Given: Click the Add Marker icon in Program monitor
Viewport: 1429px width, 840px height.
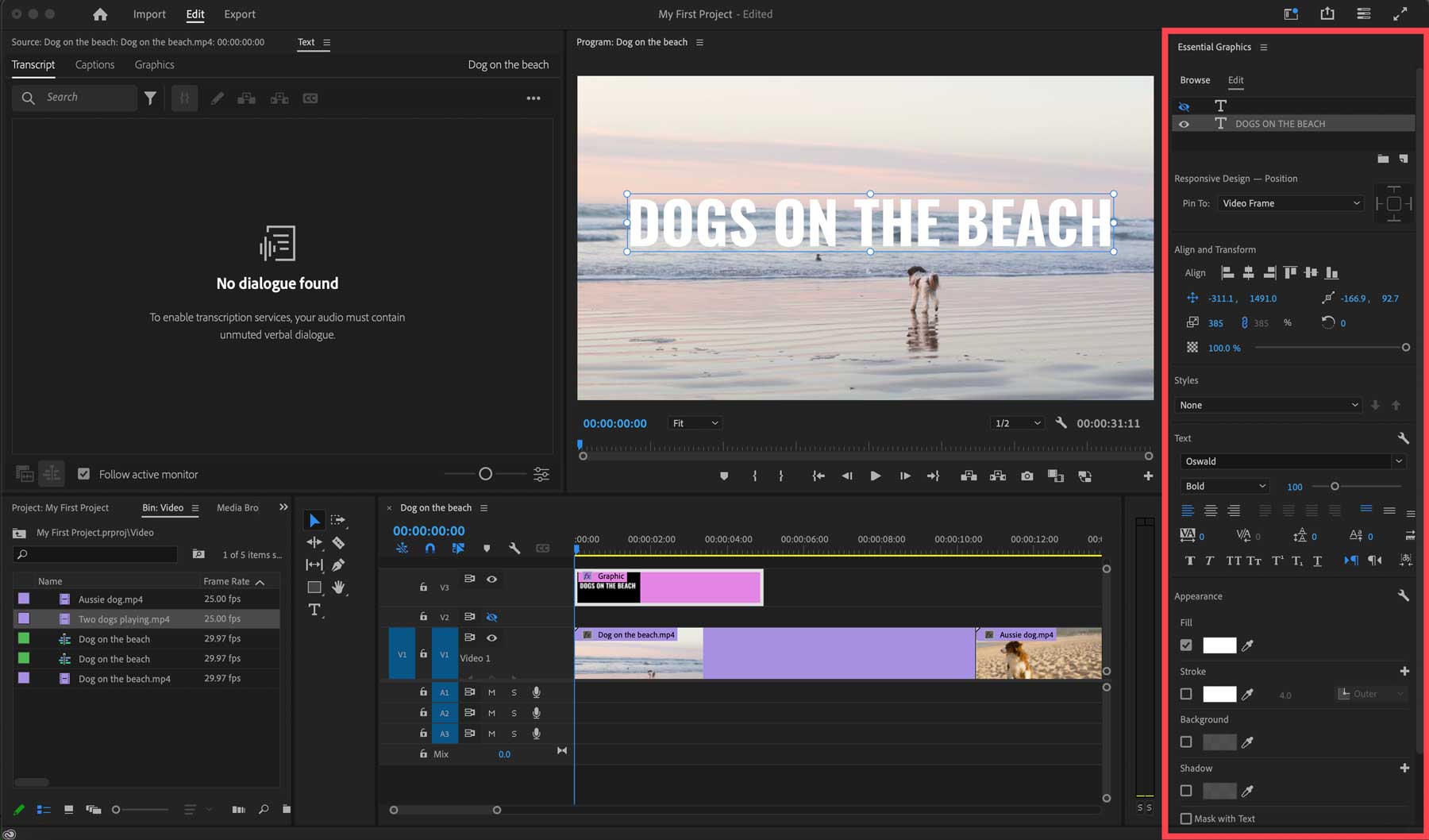Looking at the screenshot, I should (x=723, y=476).
